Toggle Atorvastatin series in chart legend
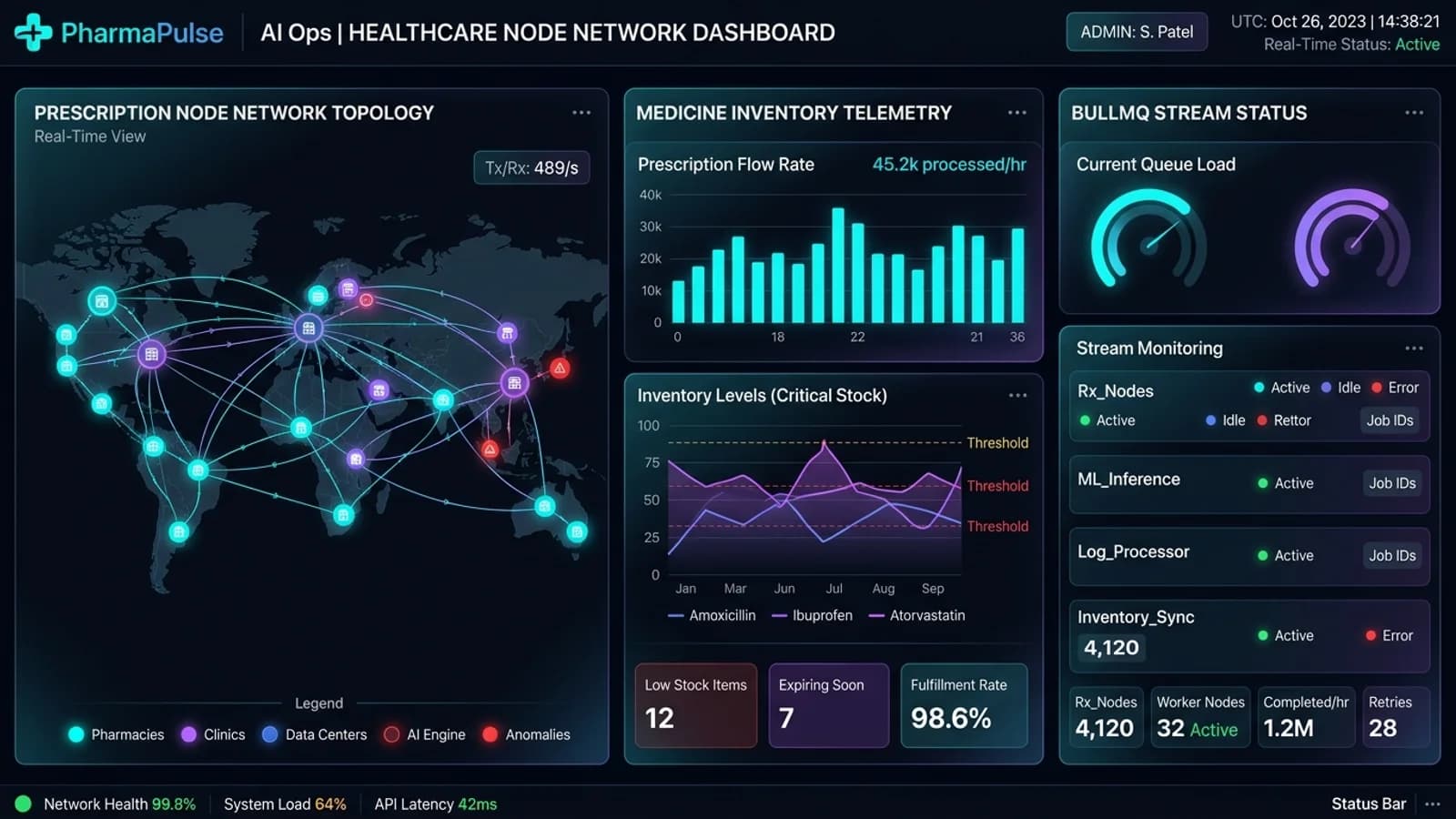 click(917, 615)
